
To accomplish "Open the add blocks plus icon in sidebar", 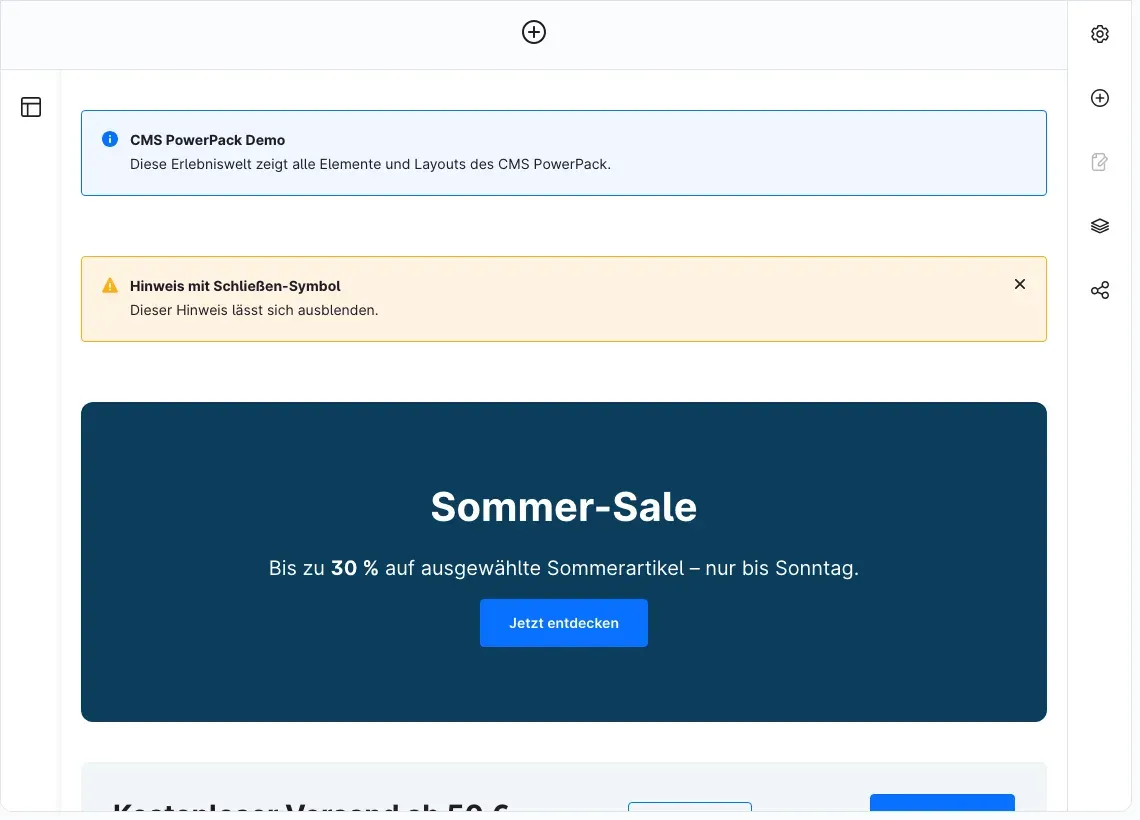I will [1099, 98].
